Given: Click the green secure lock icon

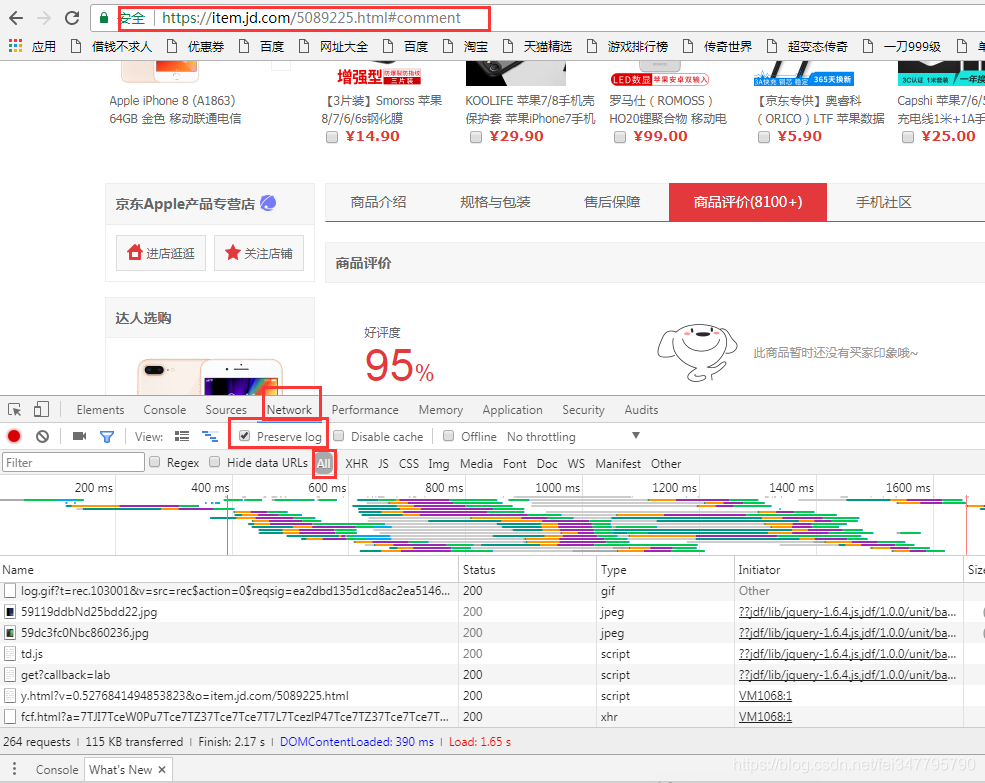Looking at the screenshot, I should (x=104, y=18).
